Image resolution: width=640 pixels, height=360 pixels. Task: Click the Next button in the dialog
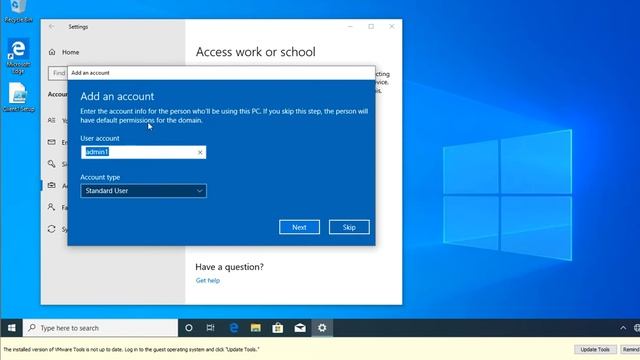(299, 227)
